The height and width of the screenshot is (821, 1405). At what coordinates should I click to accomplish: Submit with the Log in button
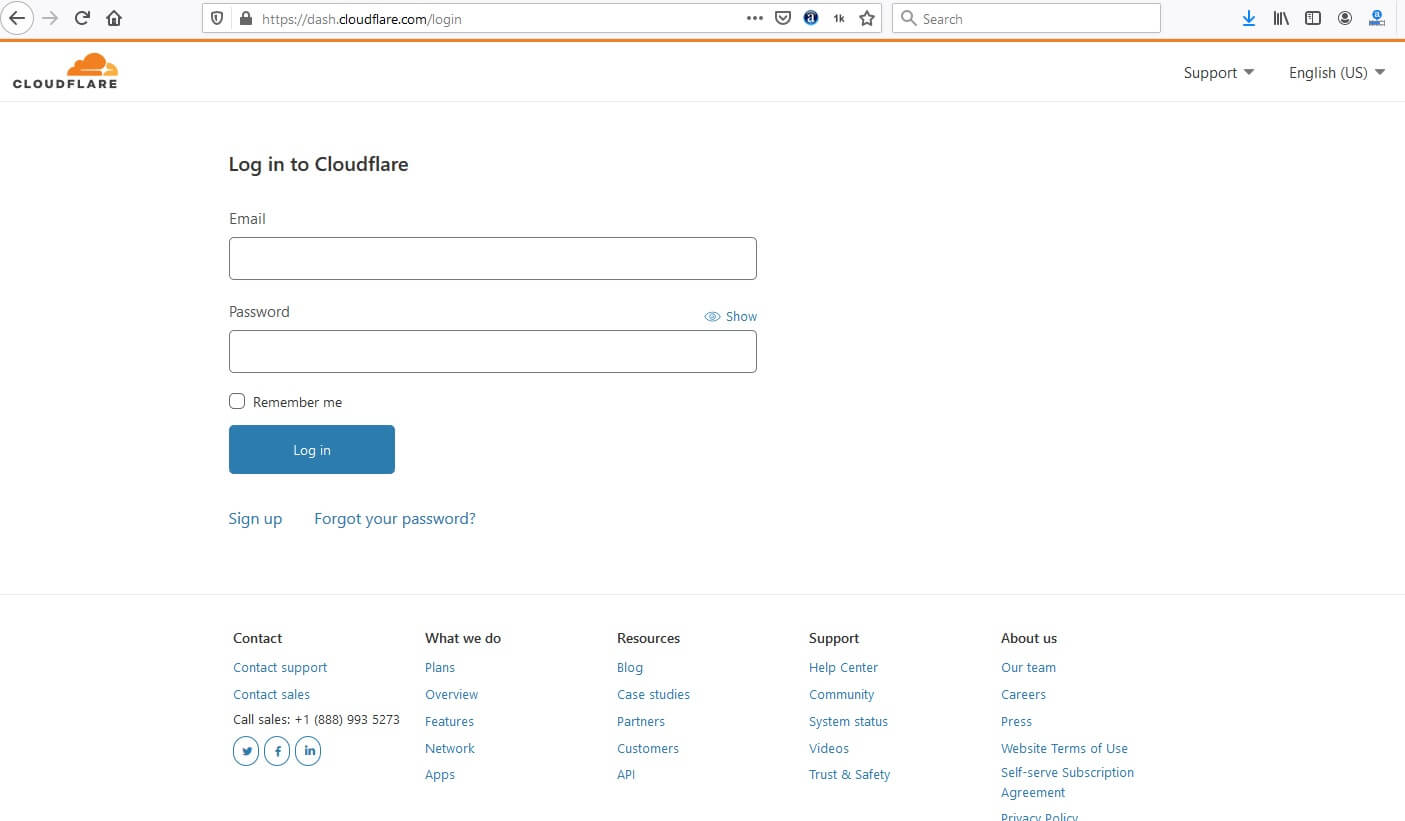[x=312, y=450]
